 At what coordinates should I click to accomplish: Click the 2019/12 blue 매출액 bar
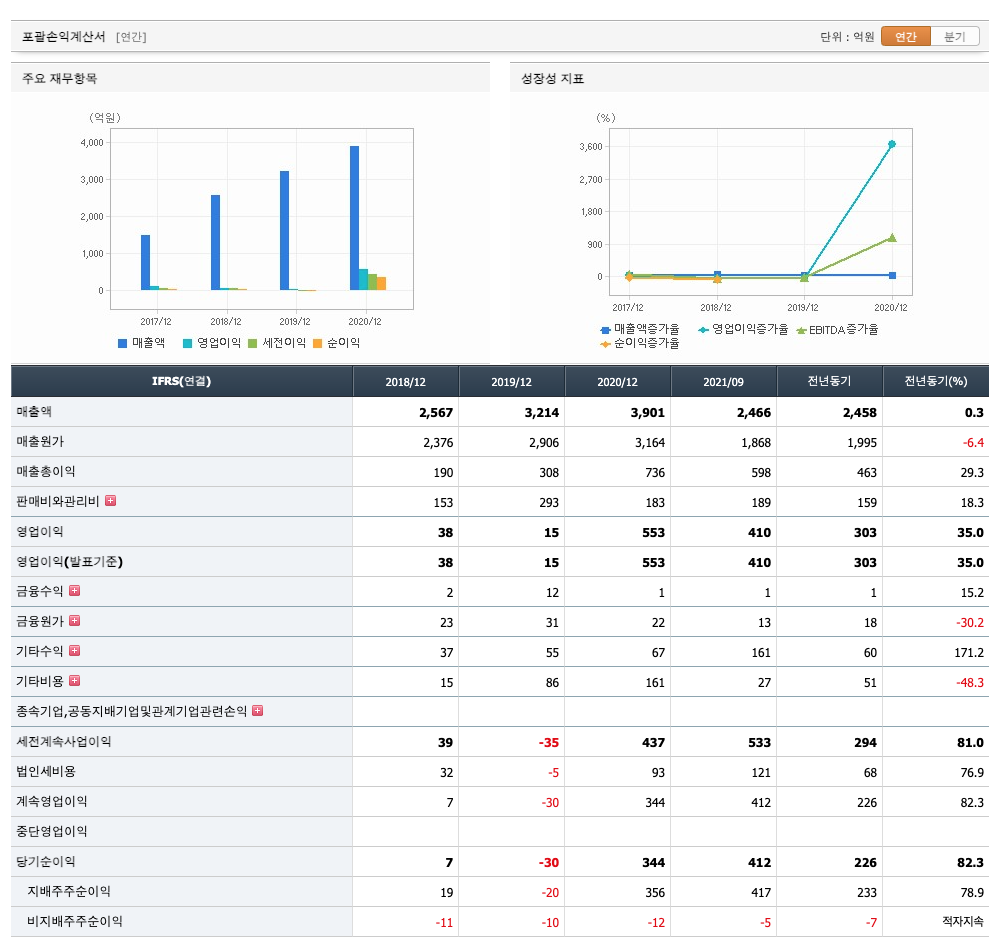tap(284, 231)
